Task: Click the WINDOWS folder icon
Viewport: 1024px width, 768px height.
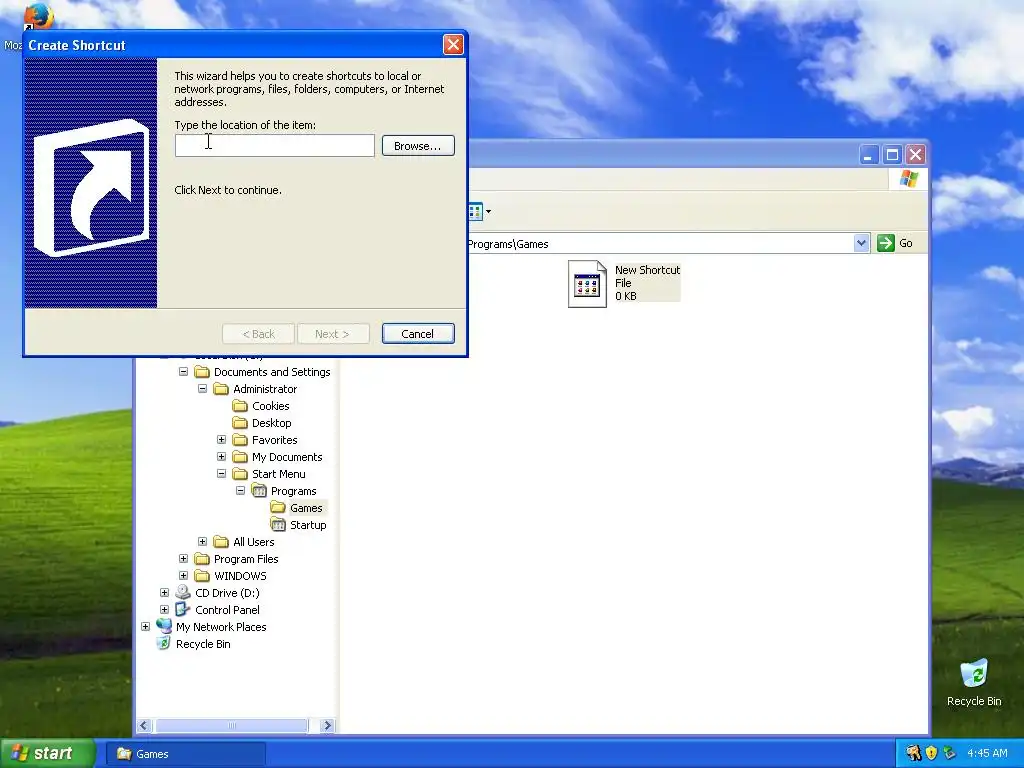Action: coord(202,575)
